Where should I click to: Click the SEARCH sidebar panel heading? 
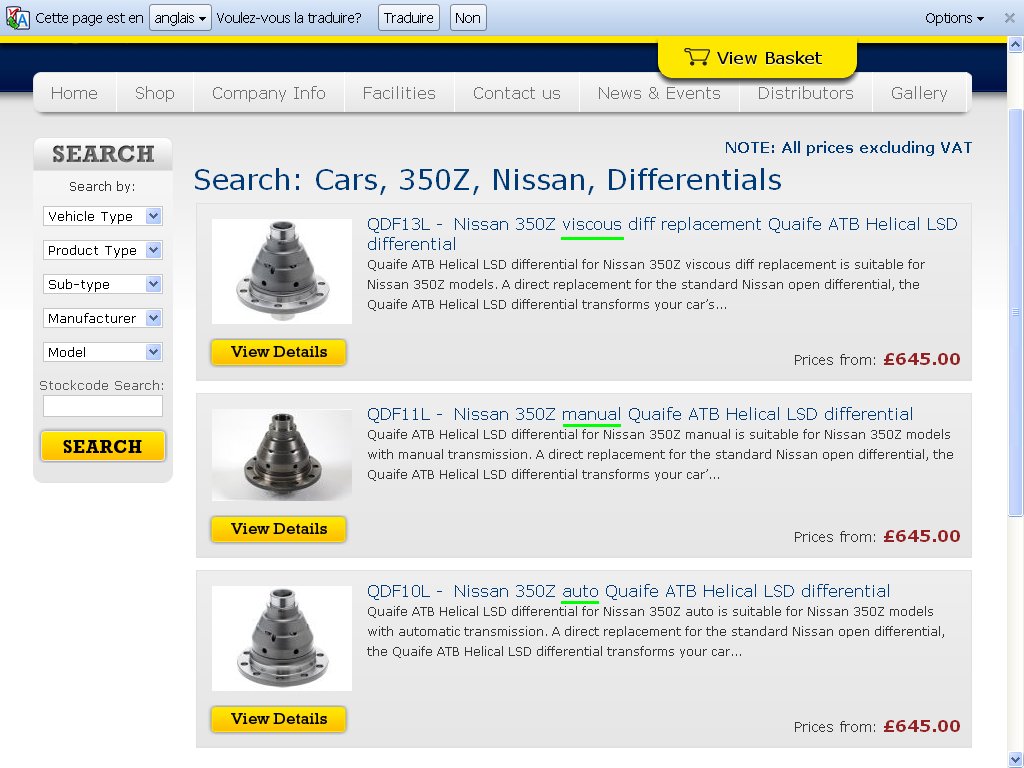pyautogui.click(x=103, y=154)
